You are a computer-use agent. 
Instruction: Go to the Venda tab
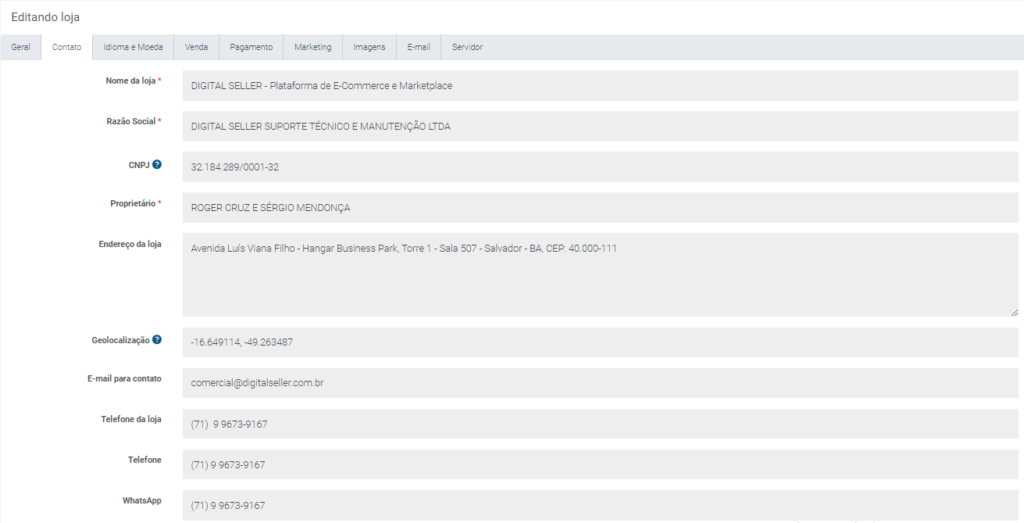(197, 47)
